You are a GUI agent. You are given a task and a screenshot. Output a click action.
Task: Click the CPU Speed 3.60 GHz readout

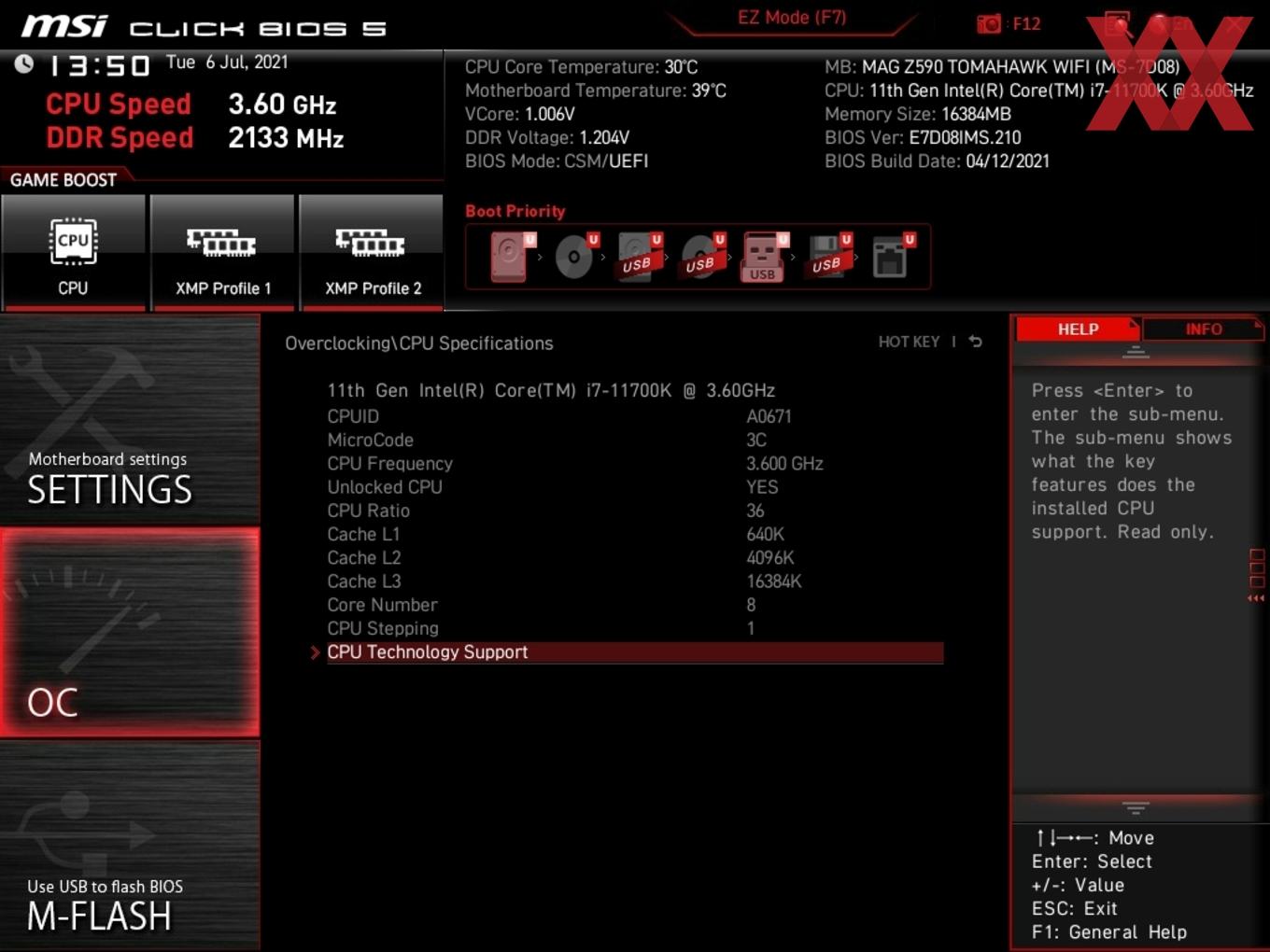click(x=191, y=104)
